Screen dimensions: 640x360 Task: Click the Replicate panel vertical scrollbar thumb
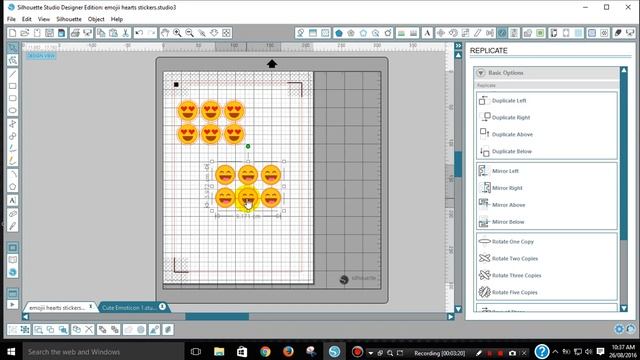coord(624,157)
